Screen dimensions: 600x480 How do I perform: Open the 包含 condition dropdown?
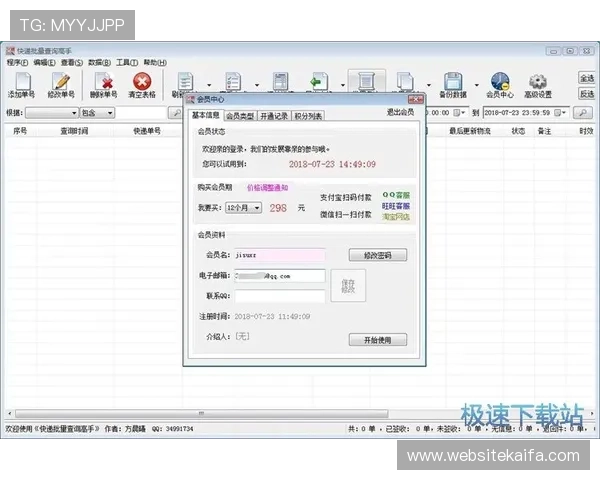click(x=97, y=113)
